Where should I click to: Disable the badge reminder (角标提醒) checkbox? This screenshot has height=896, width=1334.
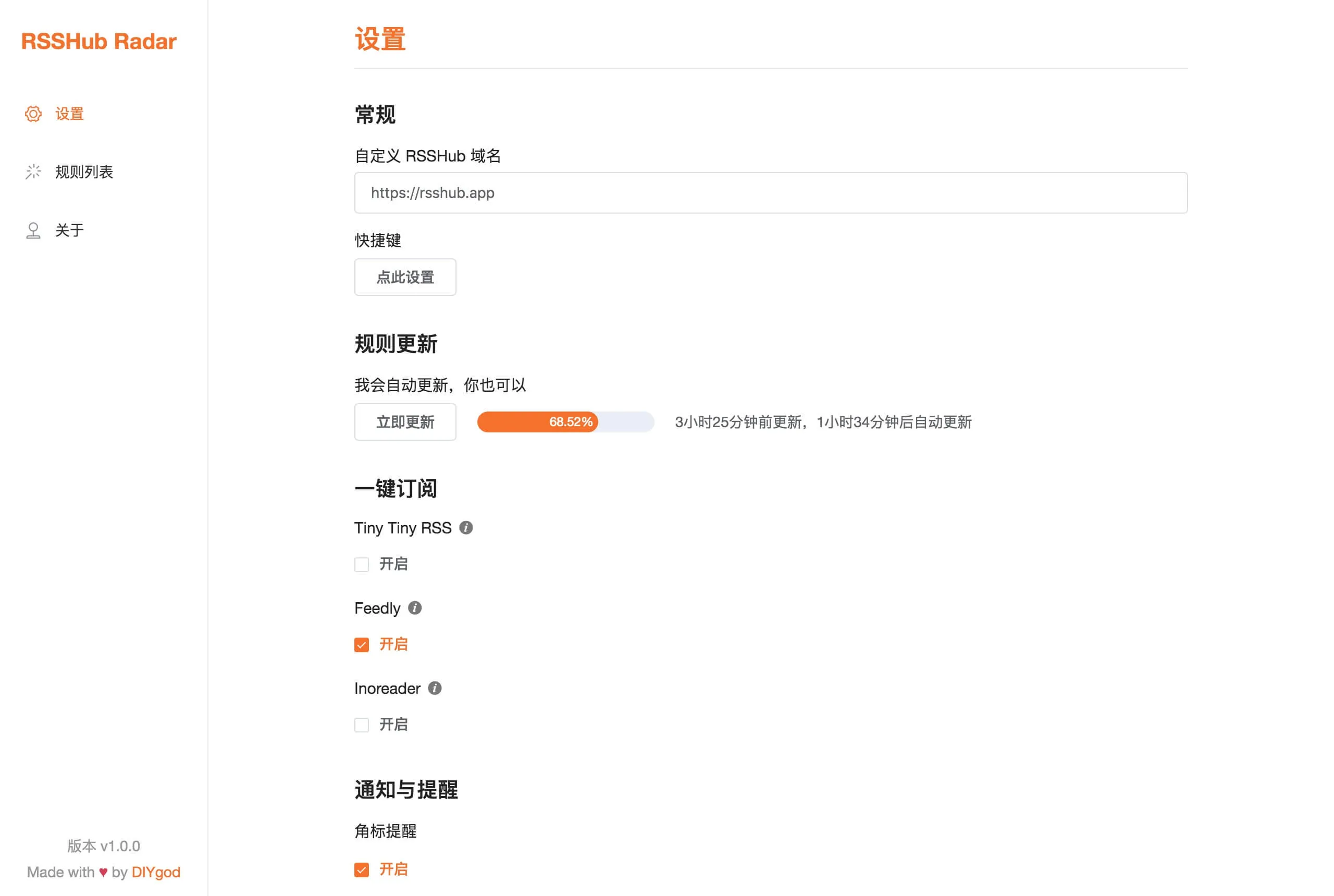361,870
